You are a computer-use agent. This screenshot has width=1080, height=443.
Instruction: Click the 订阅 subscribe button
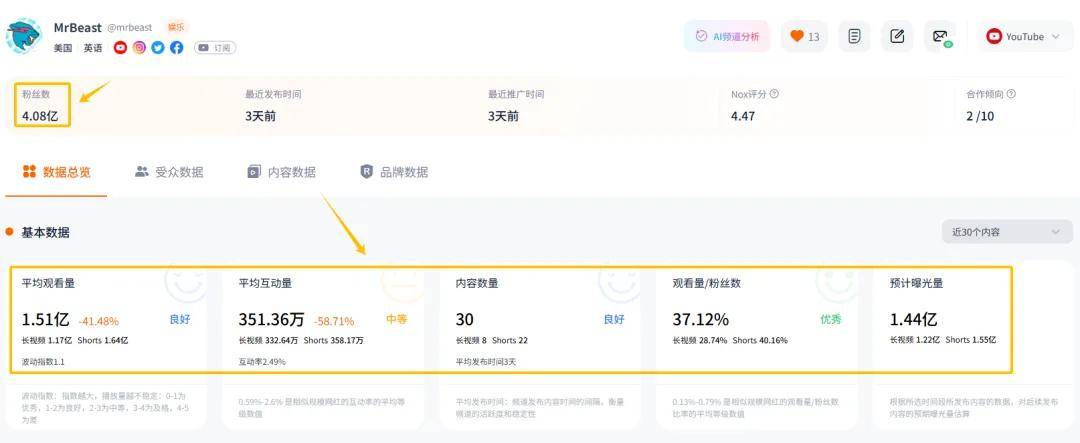(215, 47)
